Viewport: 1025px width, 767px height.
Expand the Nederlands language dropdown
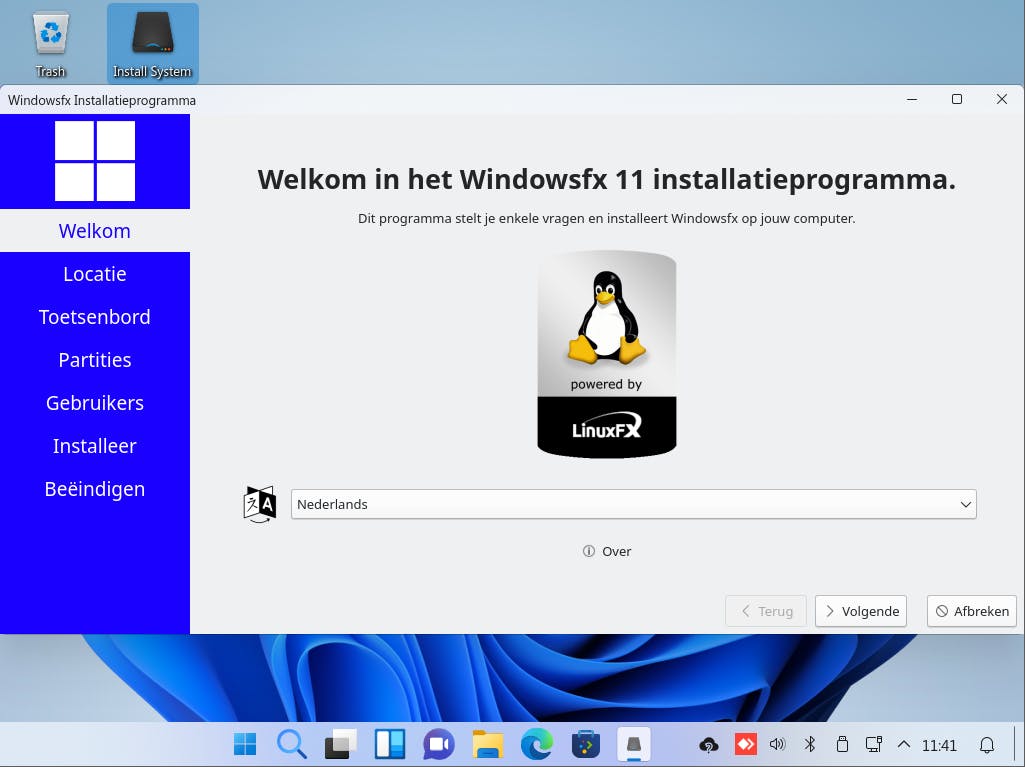[x=633, y=504]
